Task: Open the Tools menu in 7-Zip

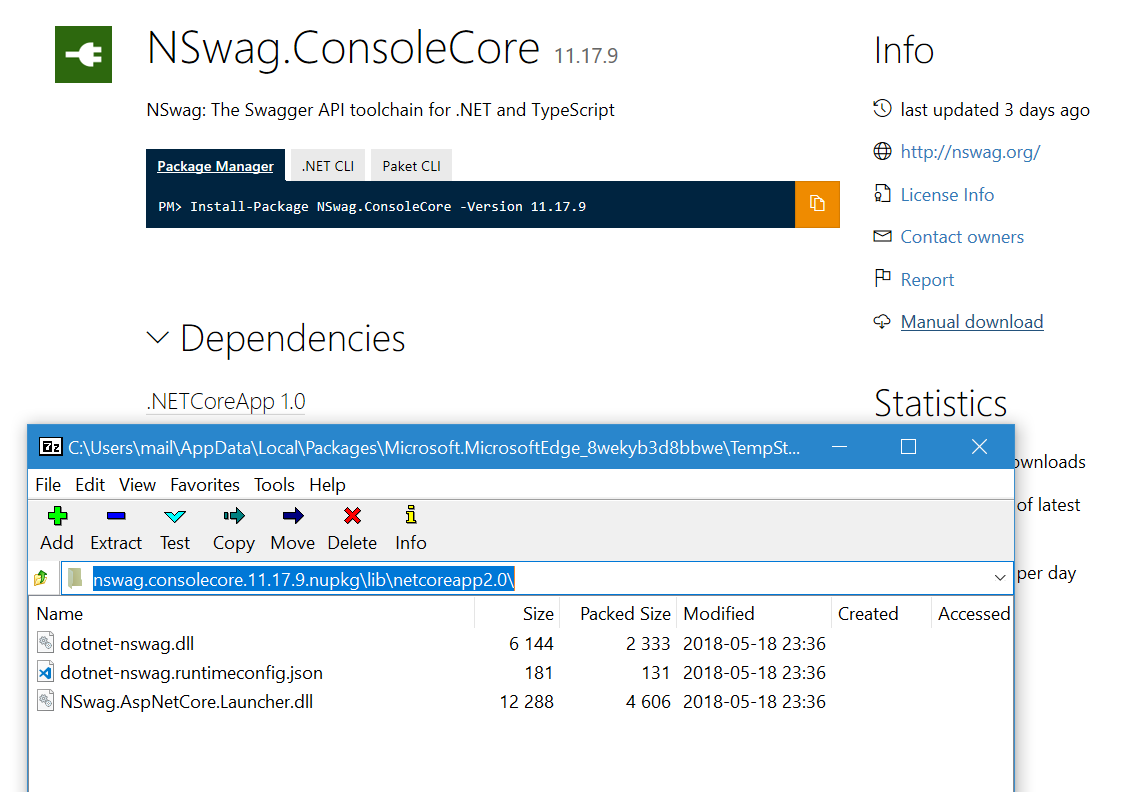Action: click(x=274, y=485)
